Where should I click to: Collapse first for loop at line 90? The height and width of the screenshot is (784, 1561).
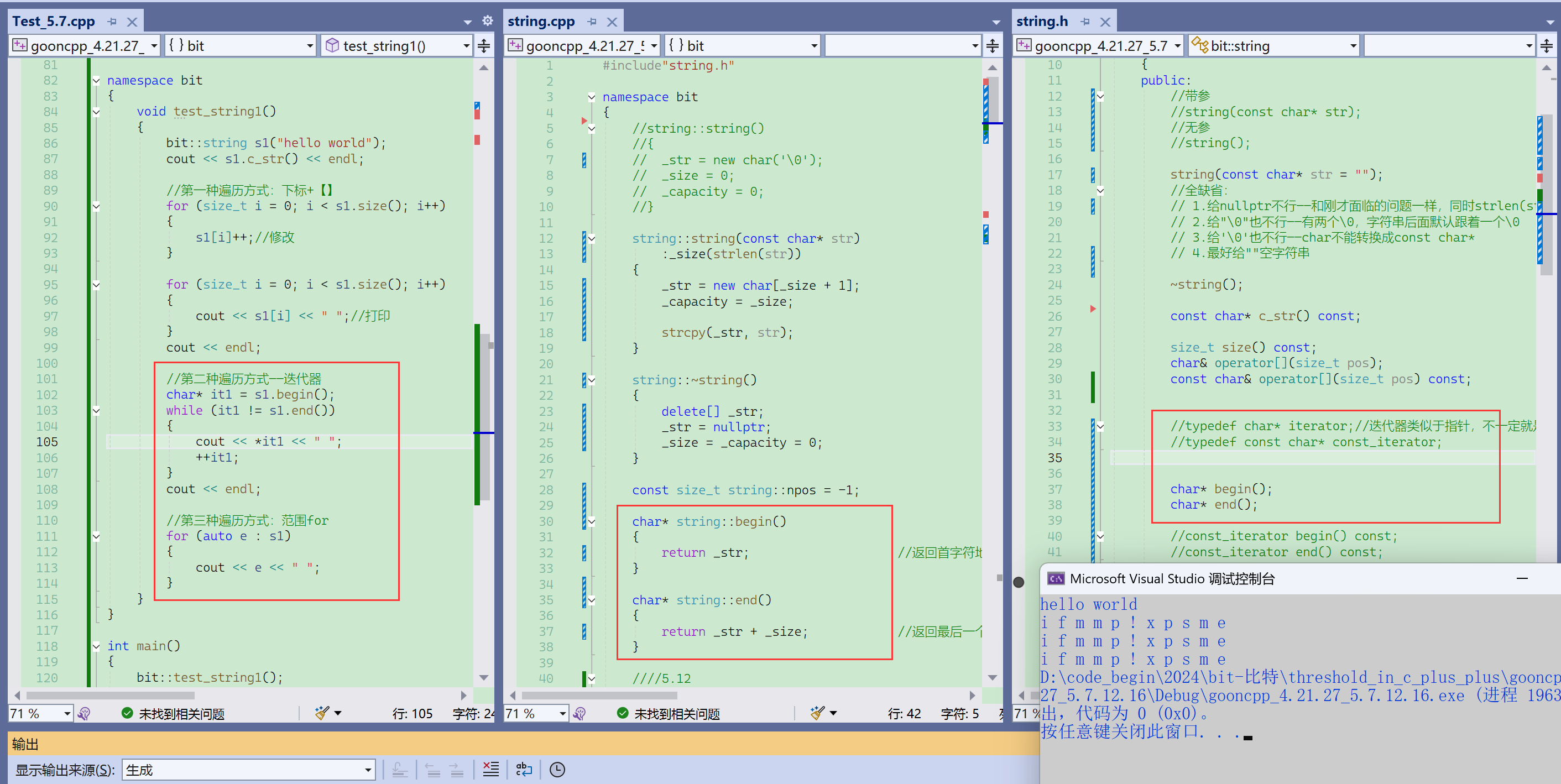coord(96,206)
